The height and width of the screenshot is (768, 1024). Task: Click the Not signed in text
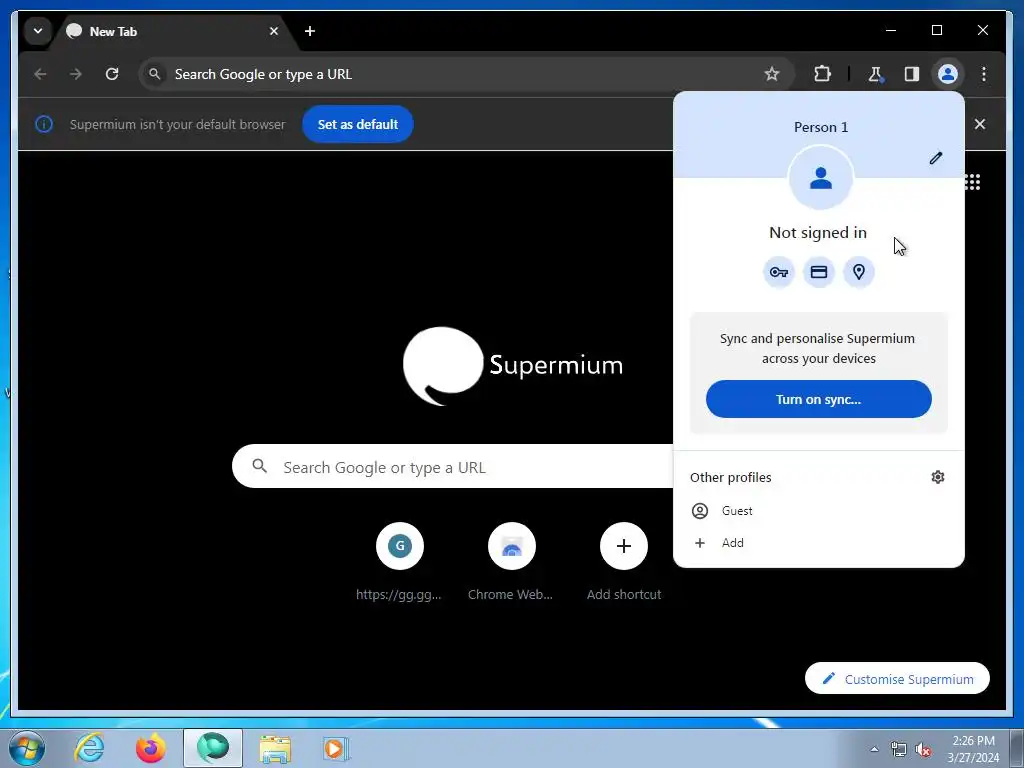[x=818, y=232]
